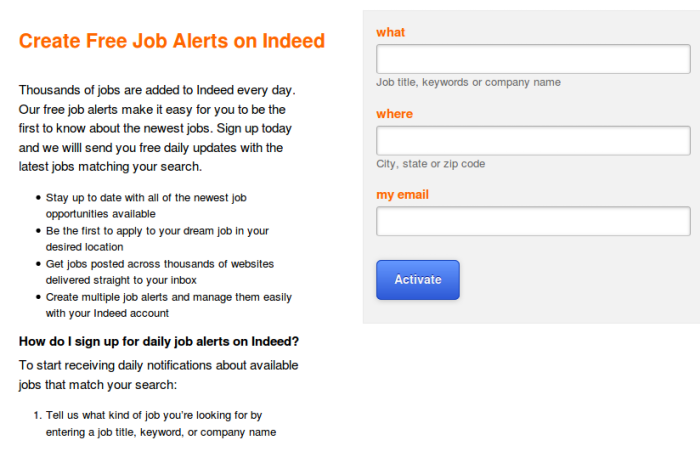This screenshot has width=700, height=450.
Task: Click the orange "where" field label
Action: (x=394, y=114)
